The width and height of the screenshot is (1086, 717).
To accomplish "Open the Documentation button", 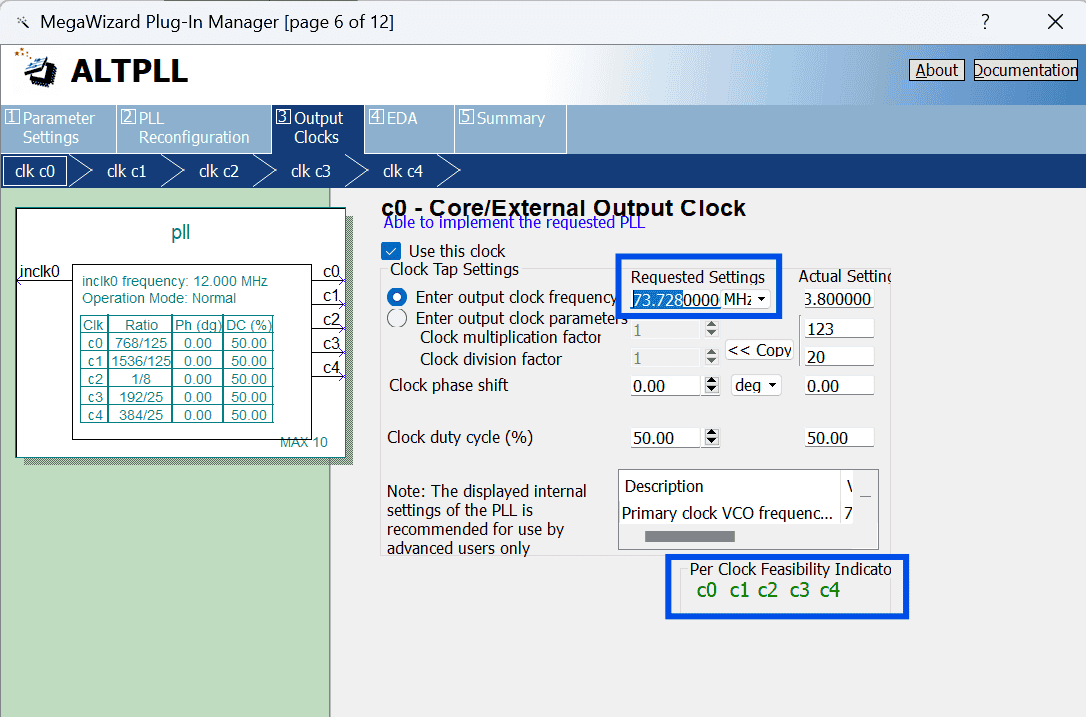I will (1025, 70).
